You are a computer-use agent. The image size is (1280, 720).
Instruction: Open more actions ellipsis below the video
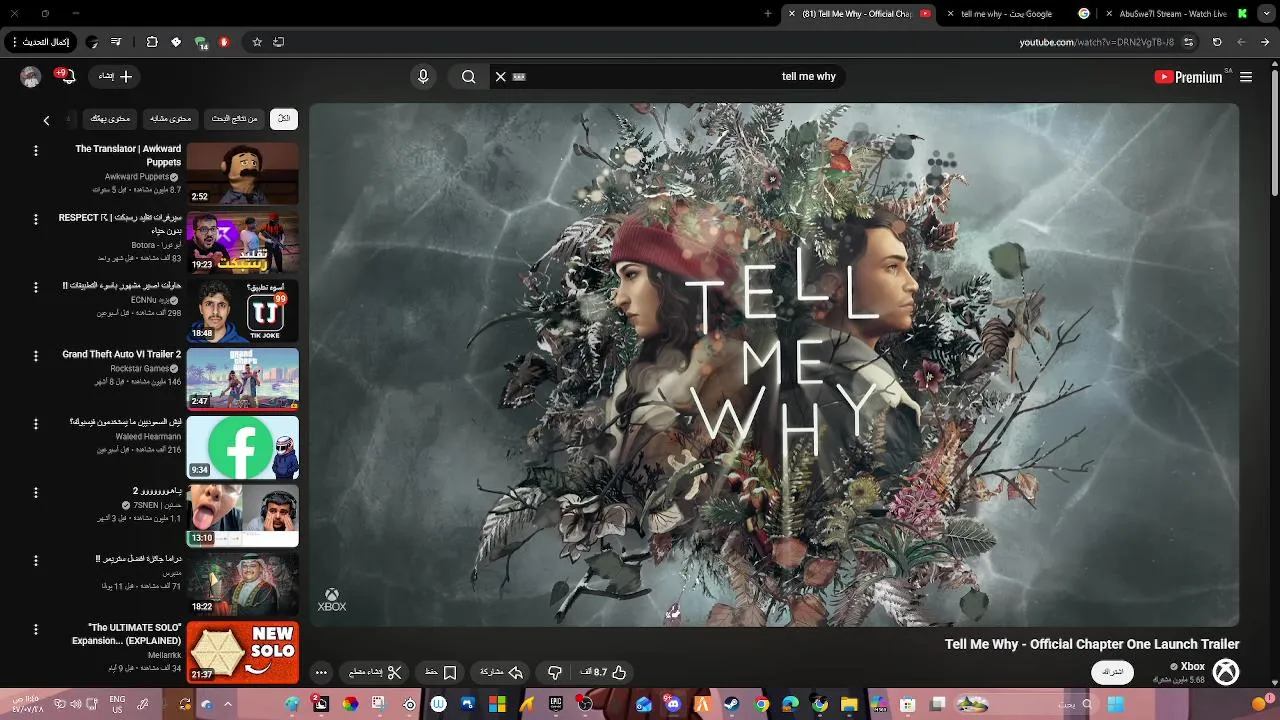point(321,673)
